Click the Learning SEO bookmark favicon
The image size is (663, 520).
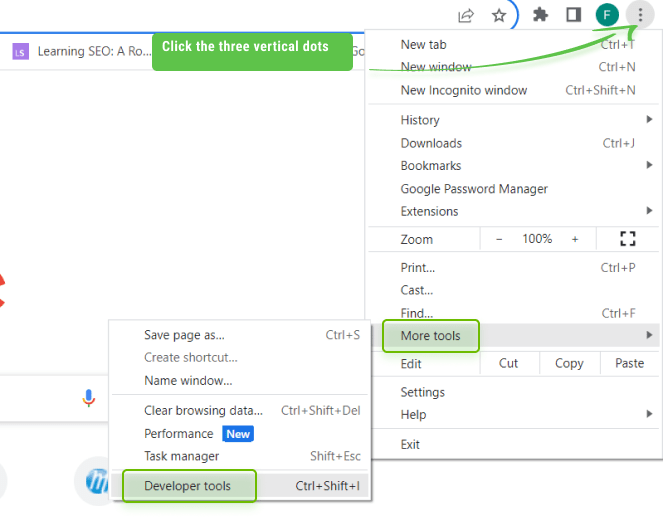click(20, 52)
